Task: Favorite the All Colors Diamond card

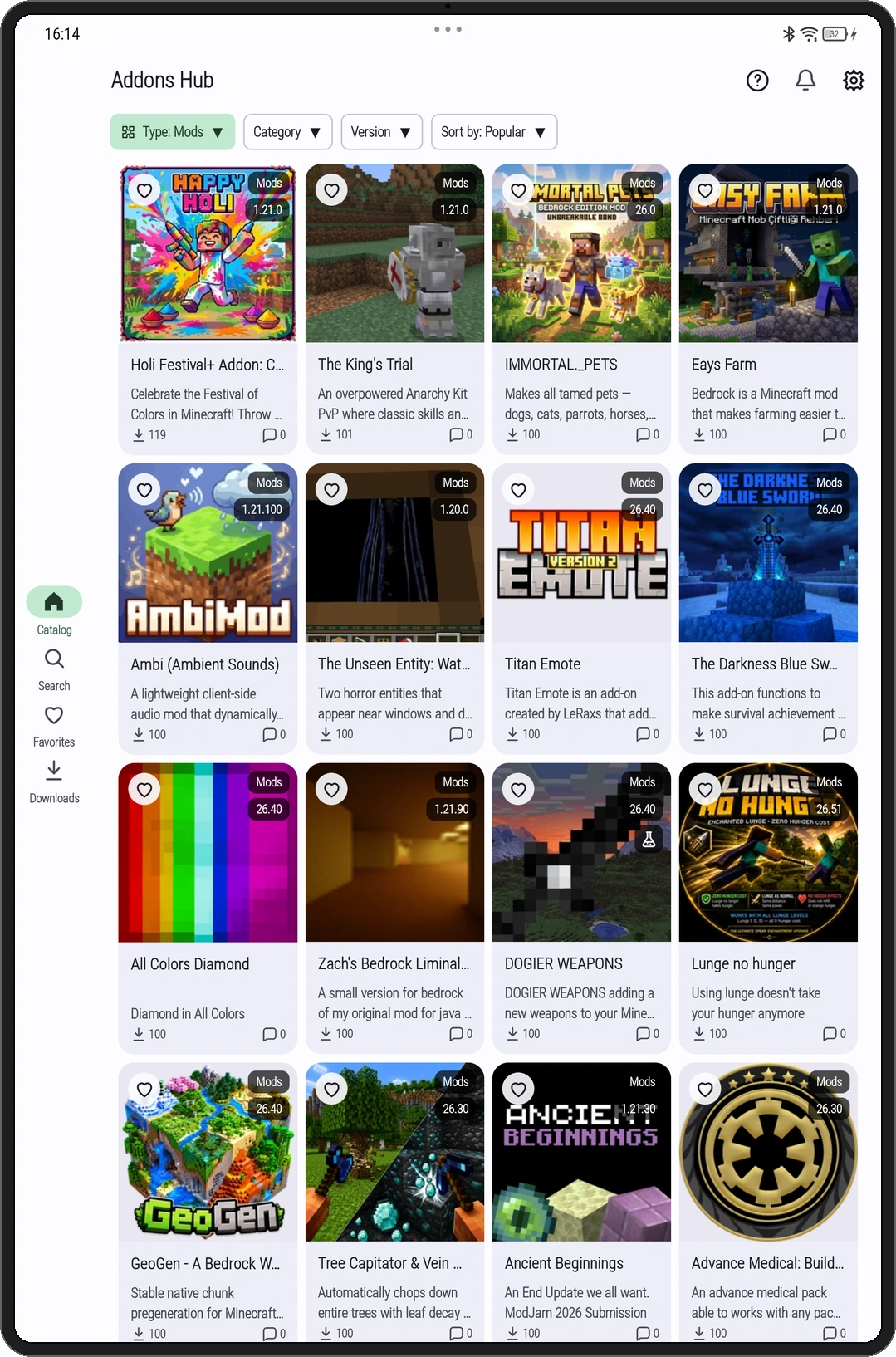Action: tap(144, 790)
